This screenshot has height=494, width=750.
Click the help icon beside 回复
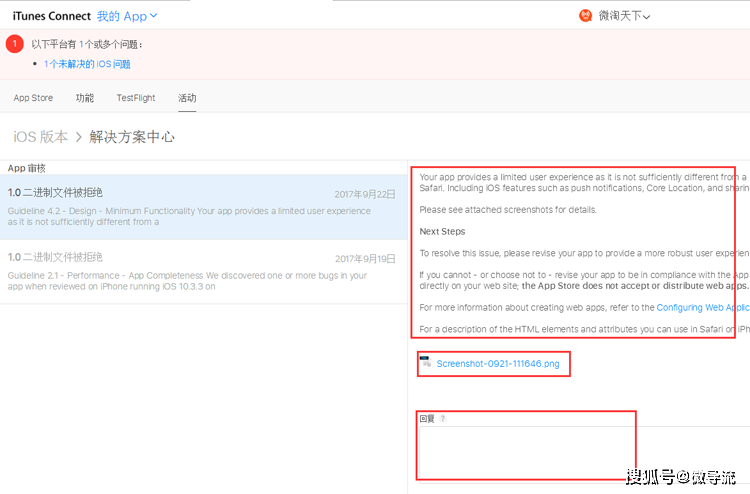pyautogui.click(x=442, y=418)
